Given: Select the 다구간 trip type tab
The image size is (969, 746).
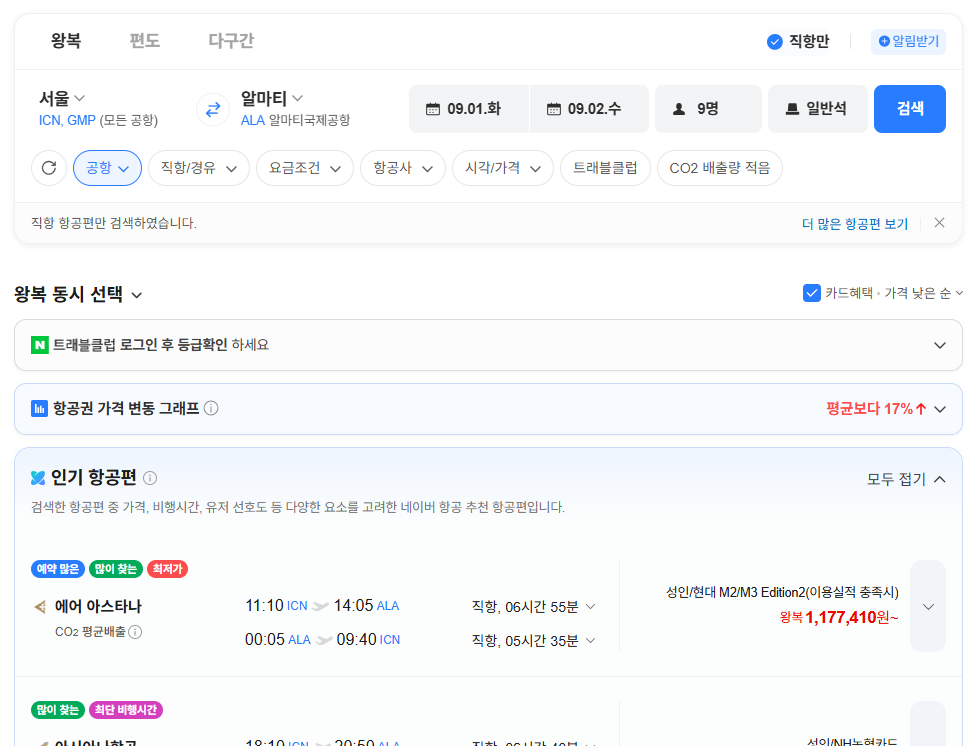Looking at the screenshot, I should pyautogui.click(x=231, y=41).
